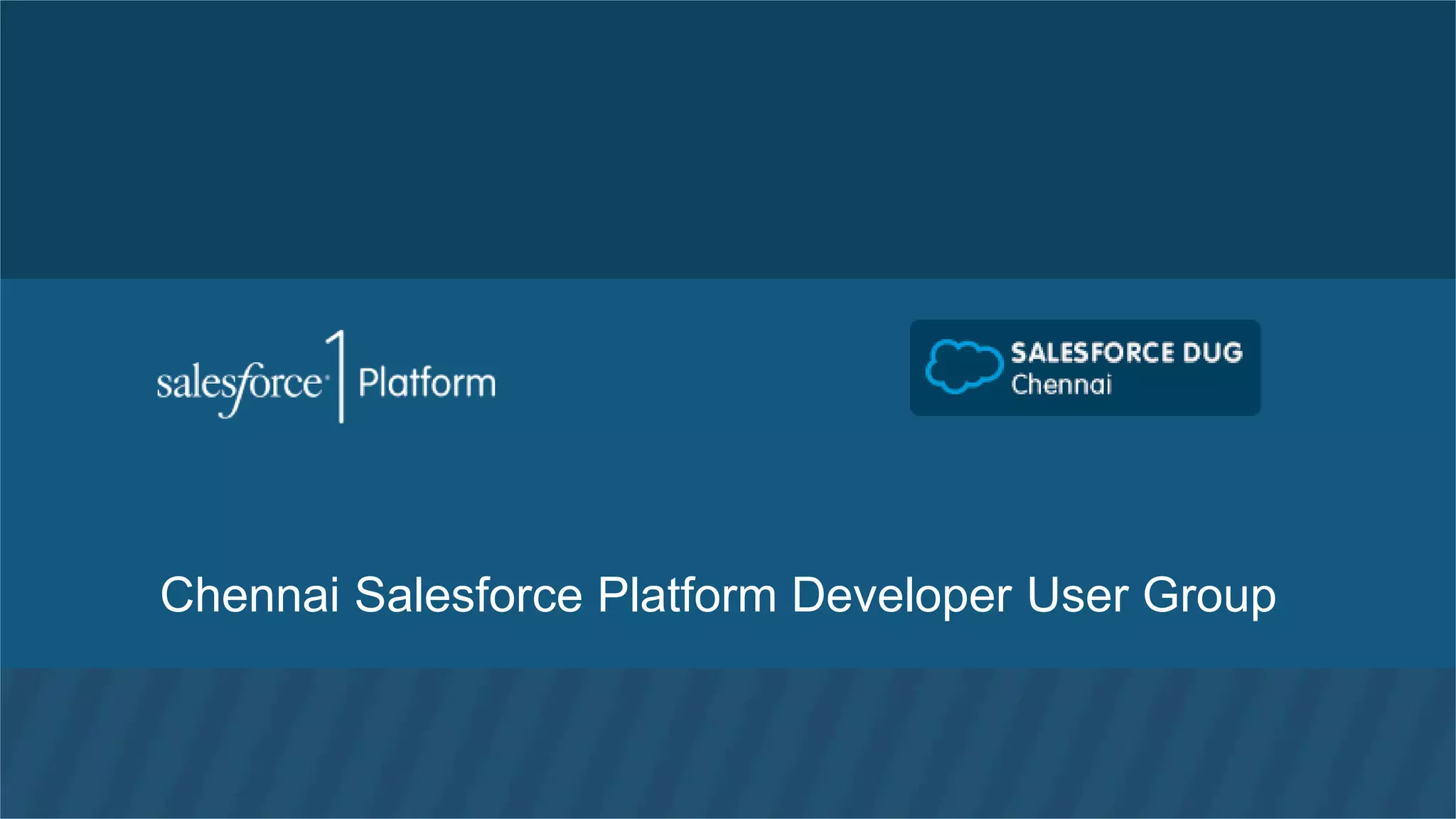Click the cloud icon in the DUG badge
The width and height of the screenshot is (1456, 819).
[963, 366]
